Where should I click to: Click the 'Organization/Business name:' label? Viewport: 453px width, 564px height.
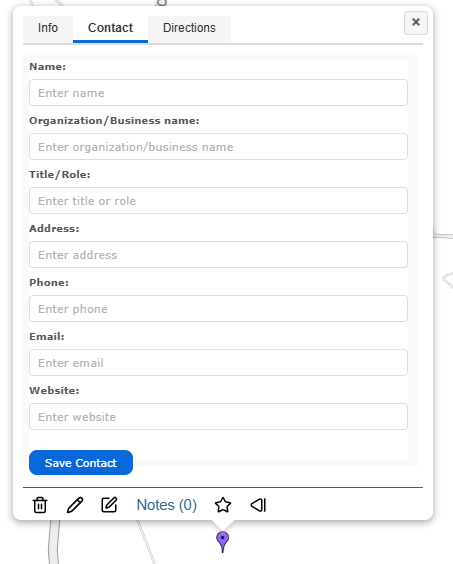(x=114, y=121)
